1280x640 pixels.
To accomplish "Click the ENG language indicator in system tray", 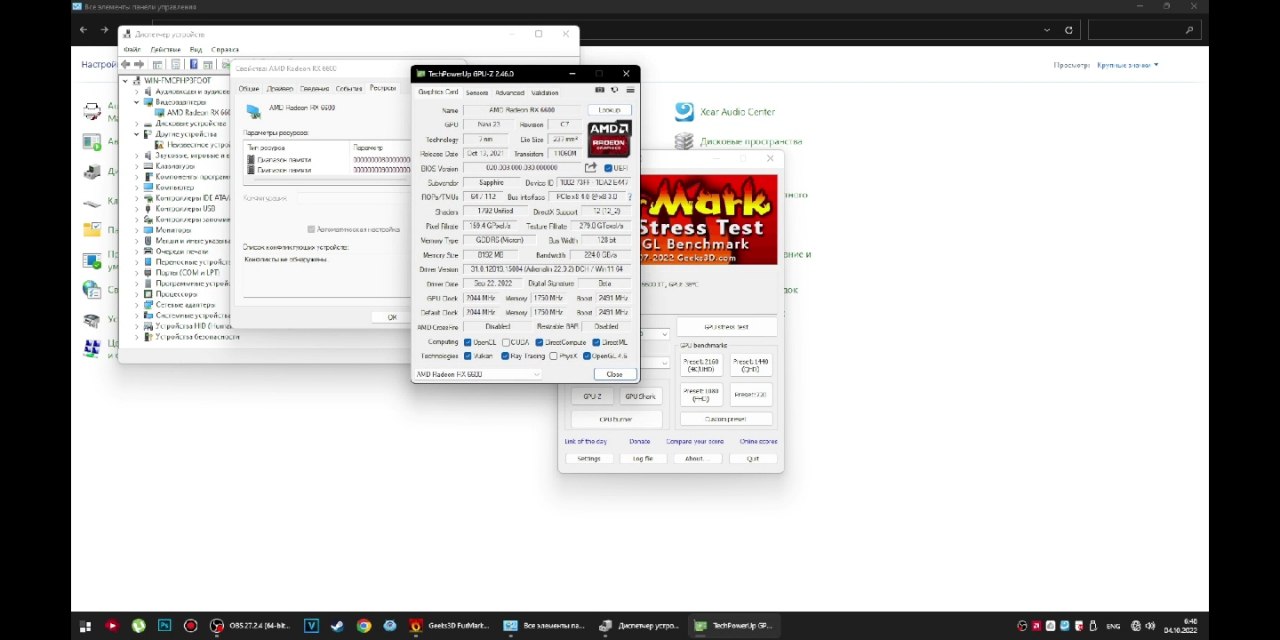I will point(1113,626).
